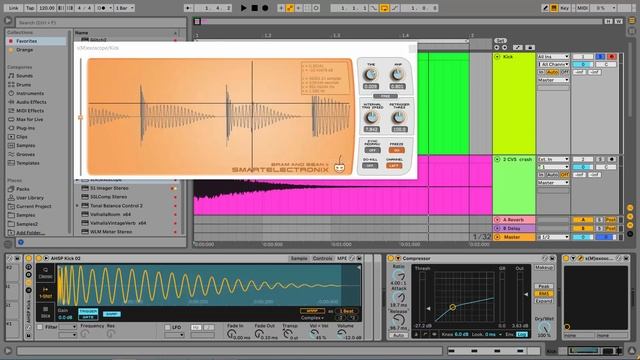This screenshot has width=640, height=360.
Task: Toggle the Link button
Action: [x=14, y=8]
